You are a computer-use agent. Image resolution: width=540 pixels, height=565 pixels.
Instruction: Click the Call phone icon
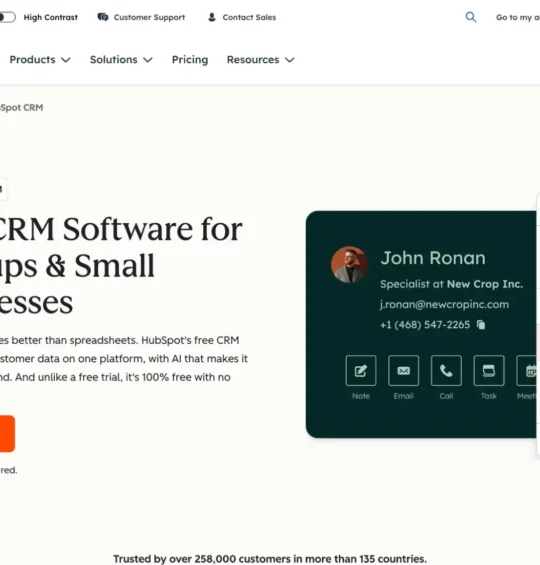click(x=446, y=370)
